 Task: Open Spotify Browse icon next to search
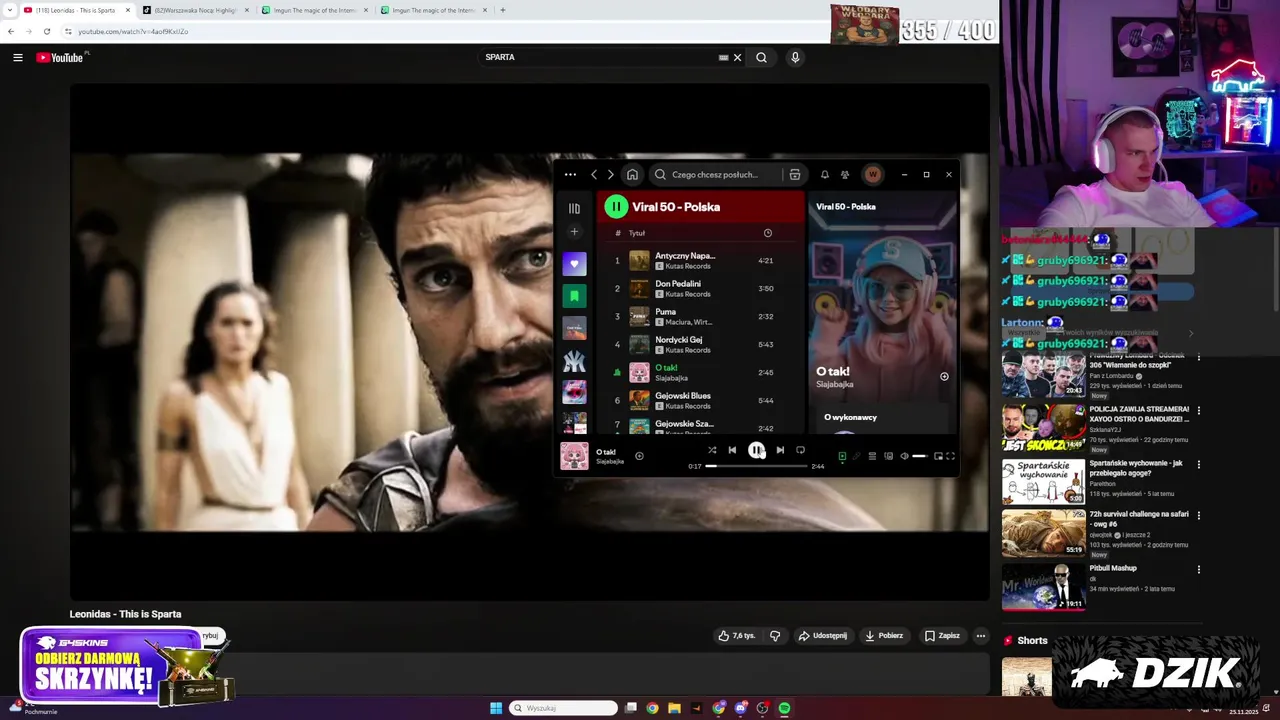click(795, 174)
